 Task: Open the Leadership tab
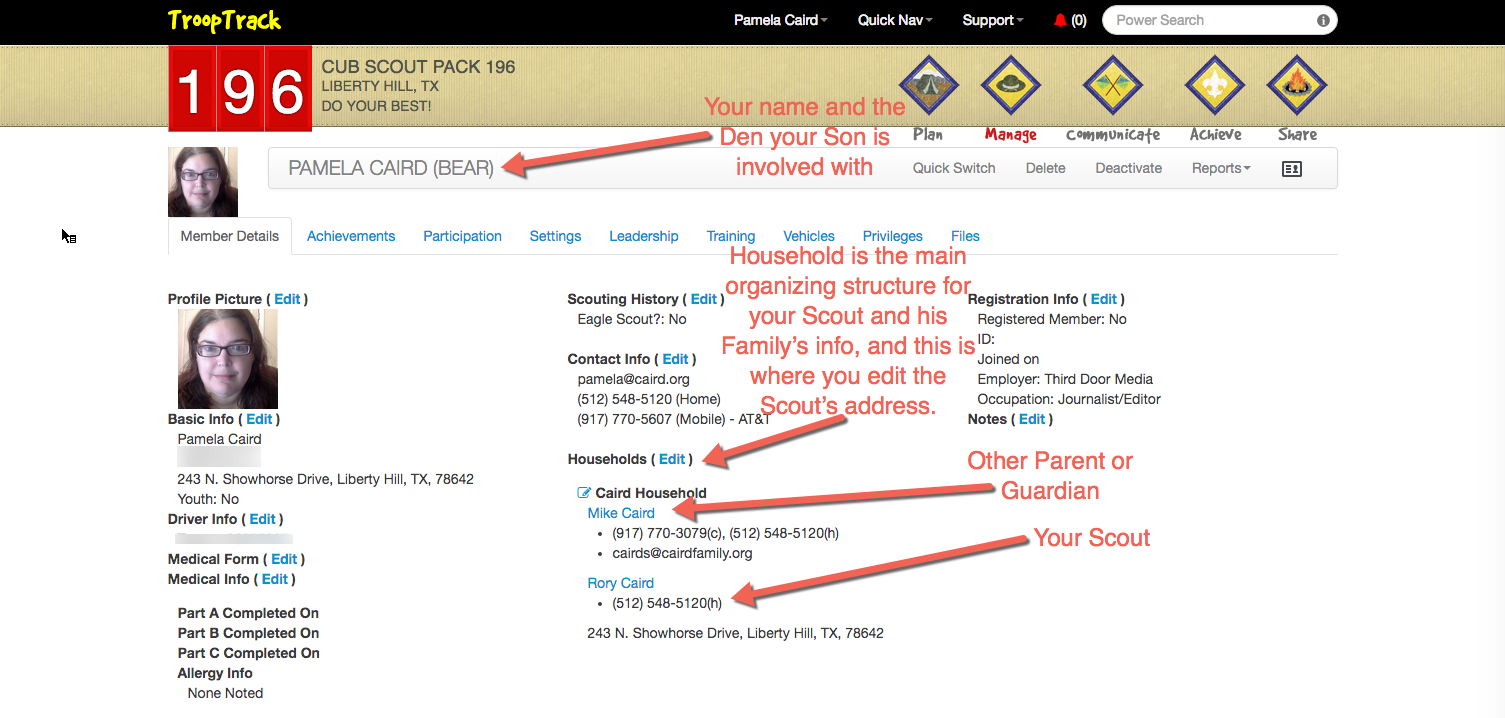click(644, 236)
